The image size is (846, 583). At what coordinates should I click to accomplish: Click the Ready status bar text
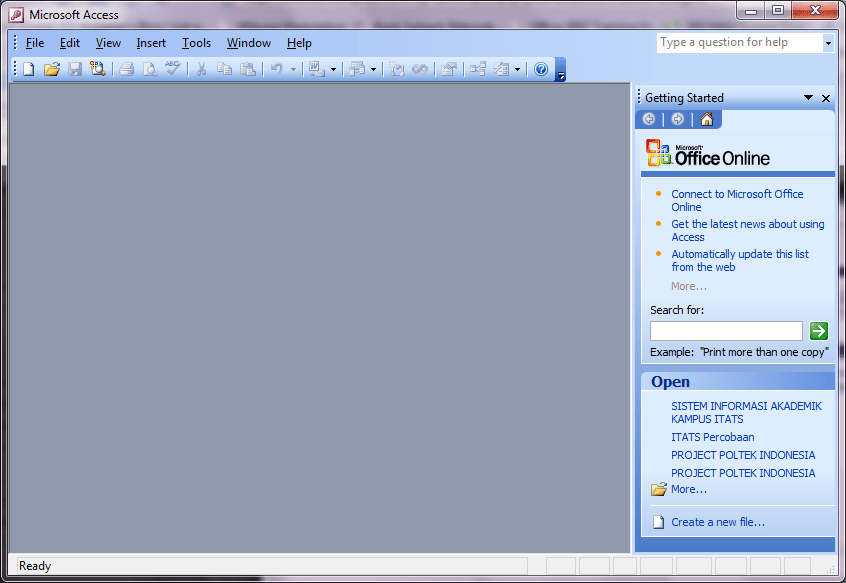pyautogui.click(x=35, y=566)
